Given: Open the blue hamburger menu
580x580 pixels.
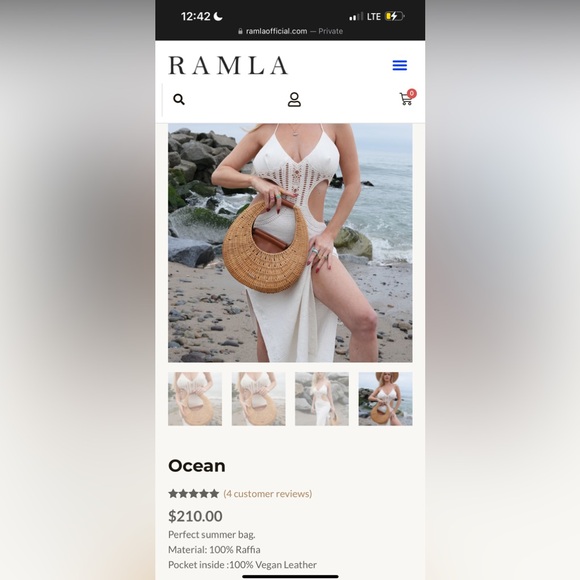Looking at the screenshot, I should [399, 65].
